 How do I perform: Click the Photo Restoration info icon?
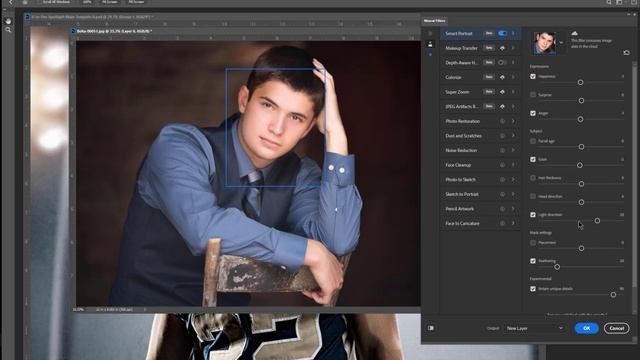click(x=502, y=121)
